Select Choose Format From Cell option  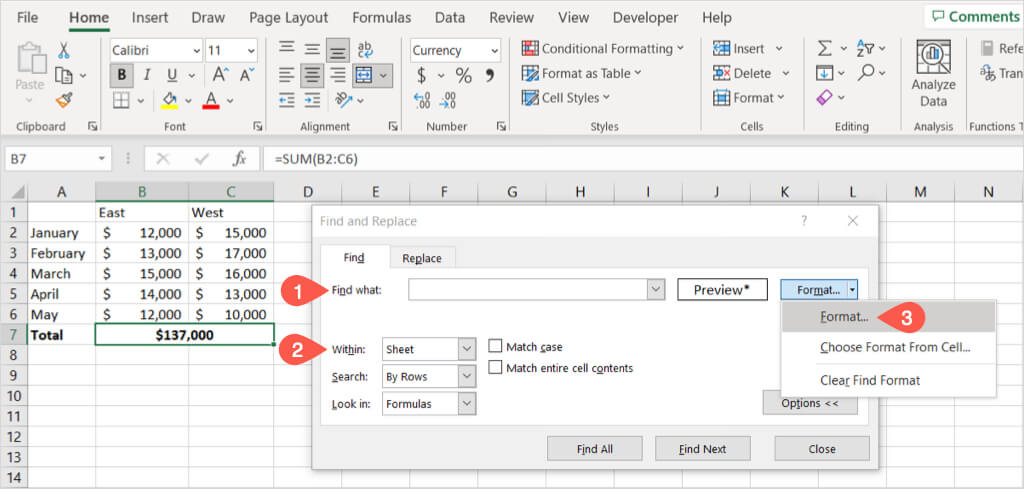click(895, 347)
